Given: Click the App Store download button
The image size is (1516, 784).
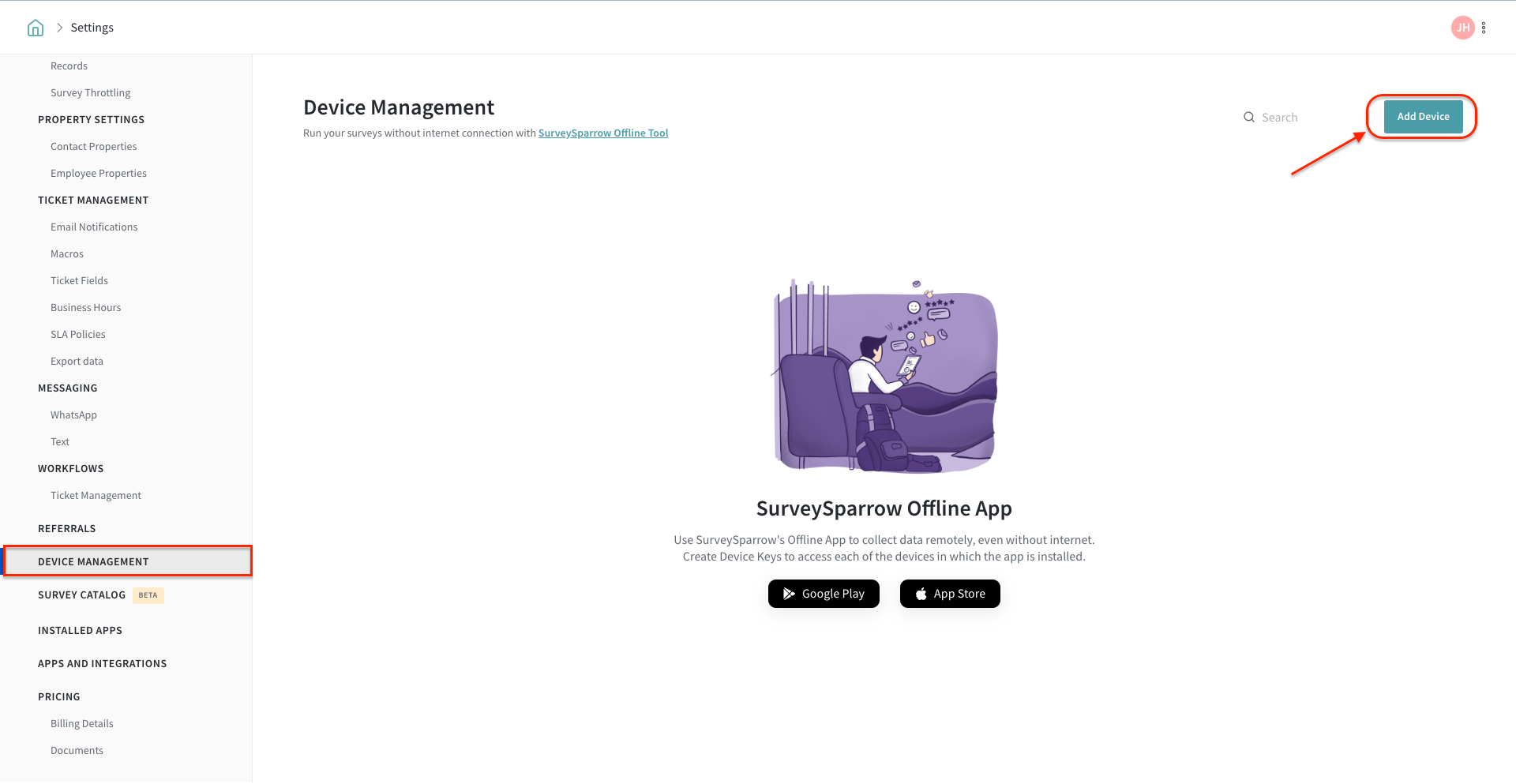Looking at the screenshot, I should click(950, 594).
